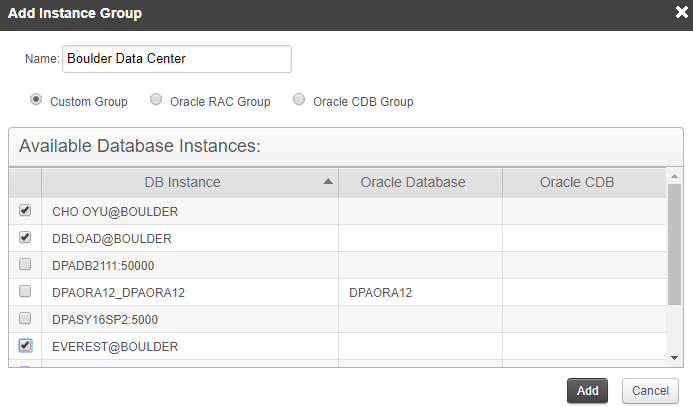This screenshot has height=407, width=693.
Task: Click the Name input field
Action: tap(176, 59)
